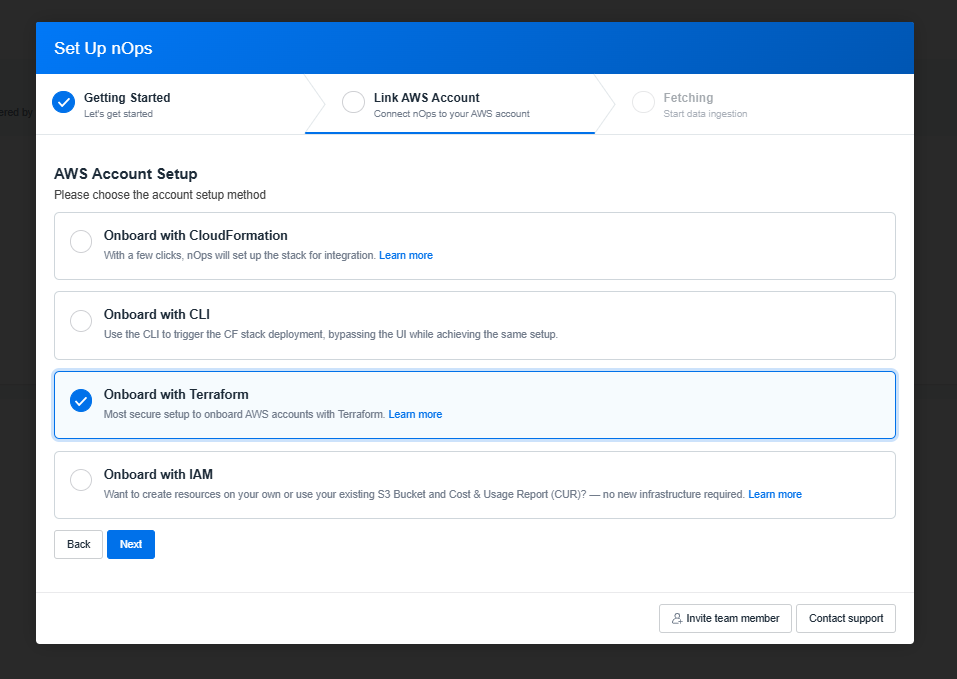Viewport: 957px width, 679px height.
Task: Click the Back button
Action: tap(79, 545)
